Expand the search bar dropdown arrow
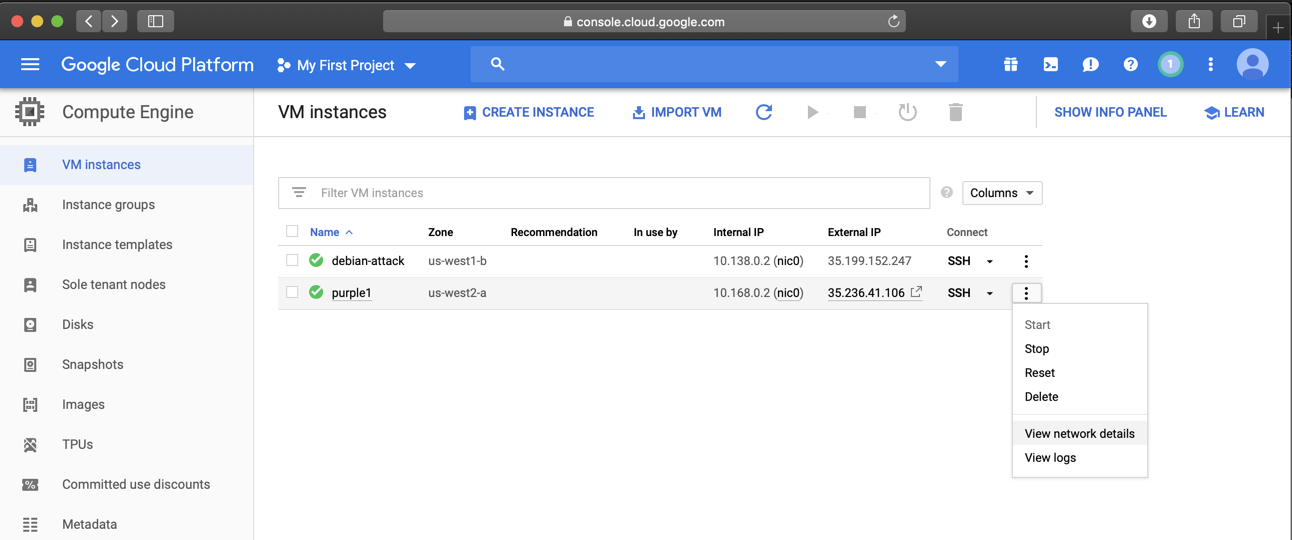This screenshot has width=1292, height=540. (941, 64)
